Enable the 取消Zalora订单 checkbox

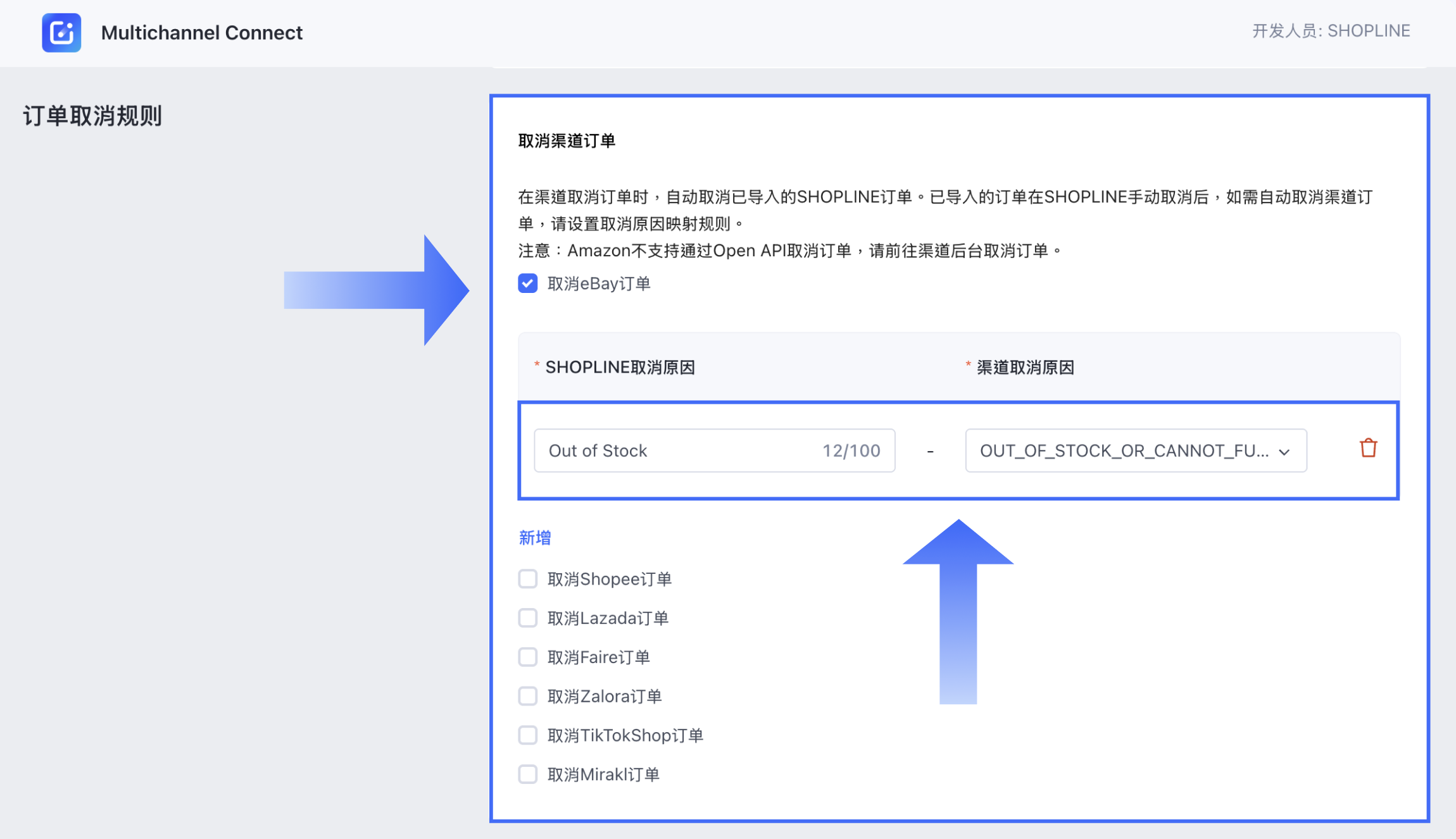click(x=528, y=696)
